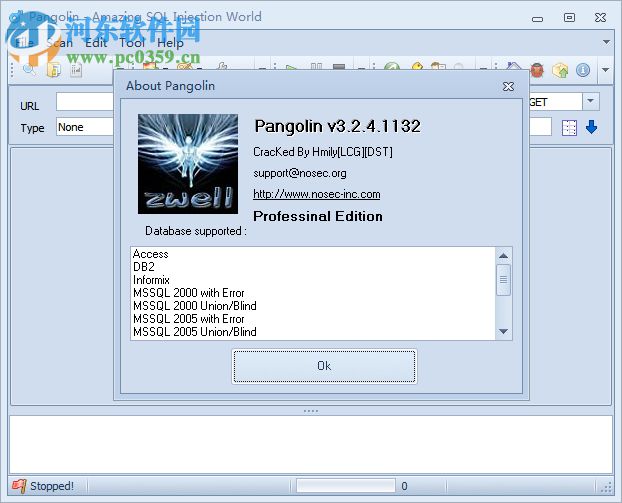Click the blue info circle toolbar icon
This screenshot has height=503, width=622.
[583, 70]
